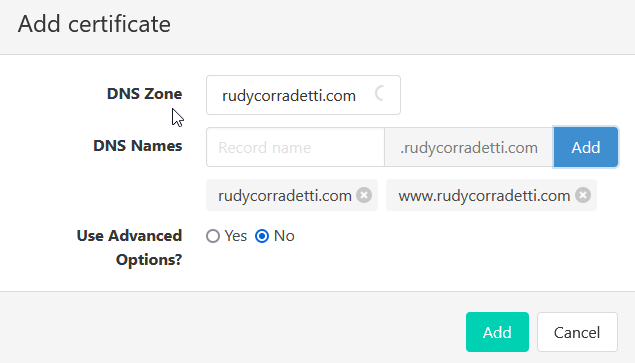Click the www.rudycorradetti.com name chip
This screenshot has height=363, width=635.
click(x=484, y=196)
